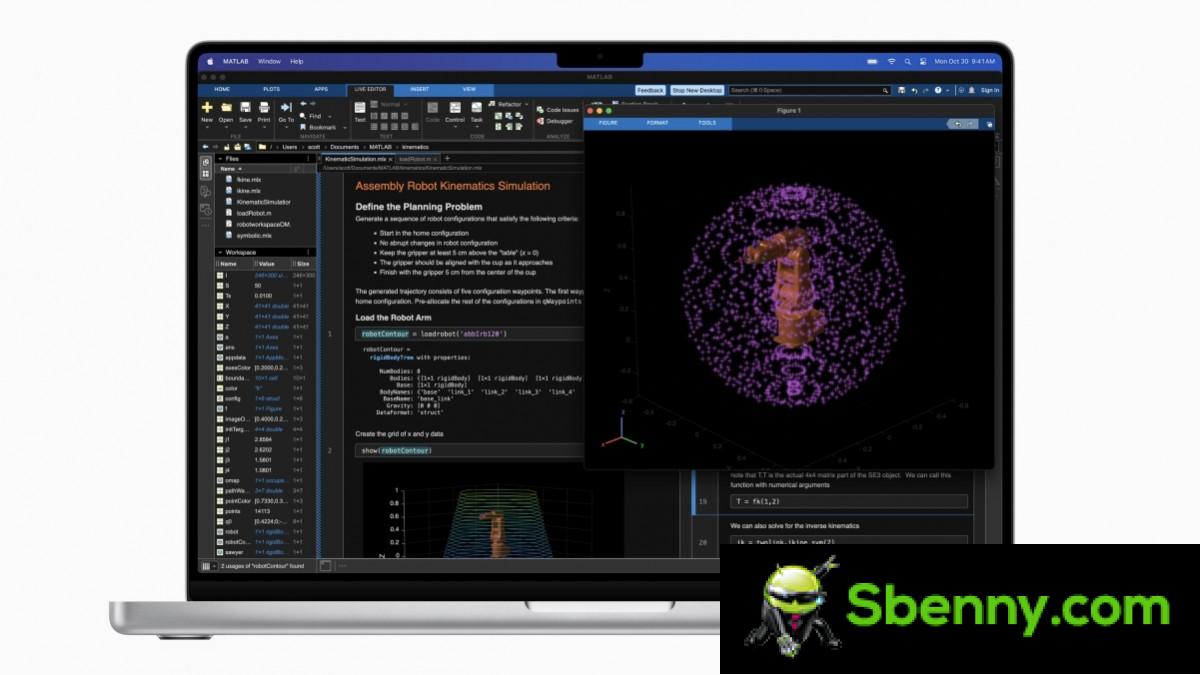The image size is (1200, 675).
Task: Open the Refactor dropdown
Action: [526, 104]
